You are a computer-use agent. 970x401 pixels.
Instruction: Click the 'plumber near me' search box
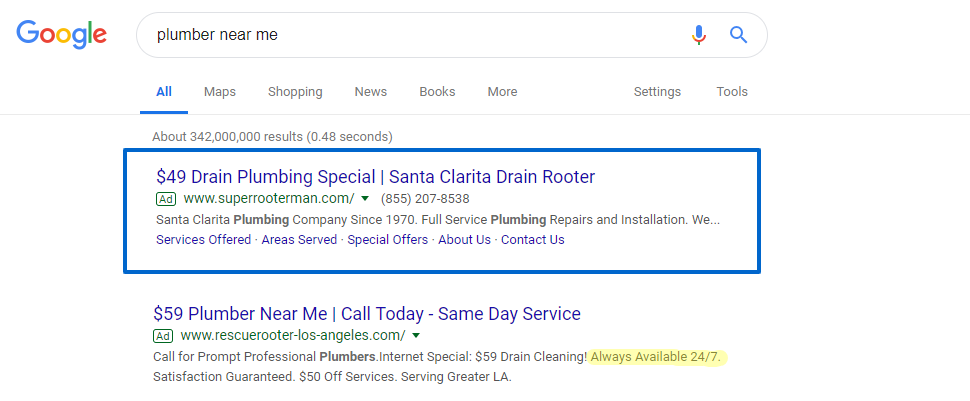[414, 35]
